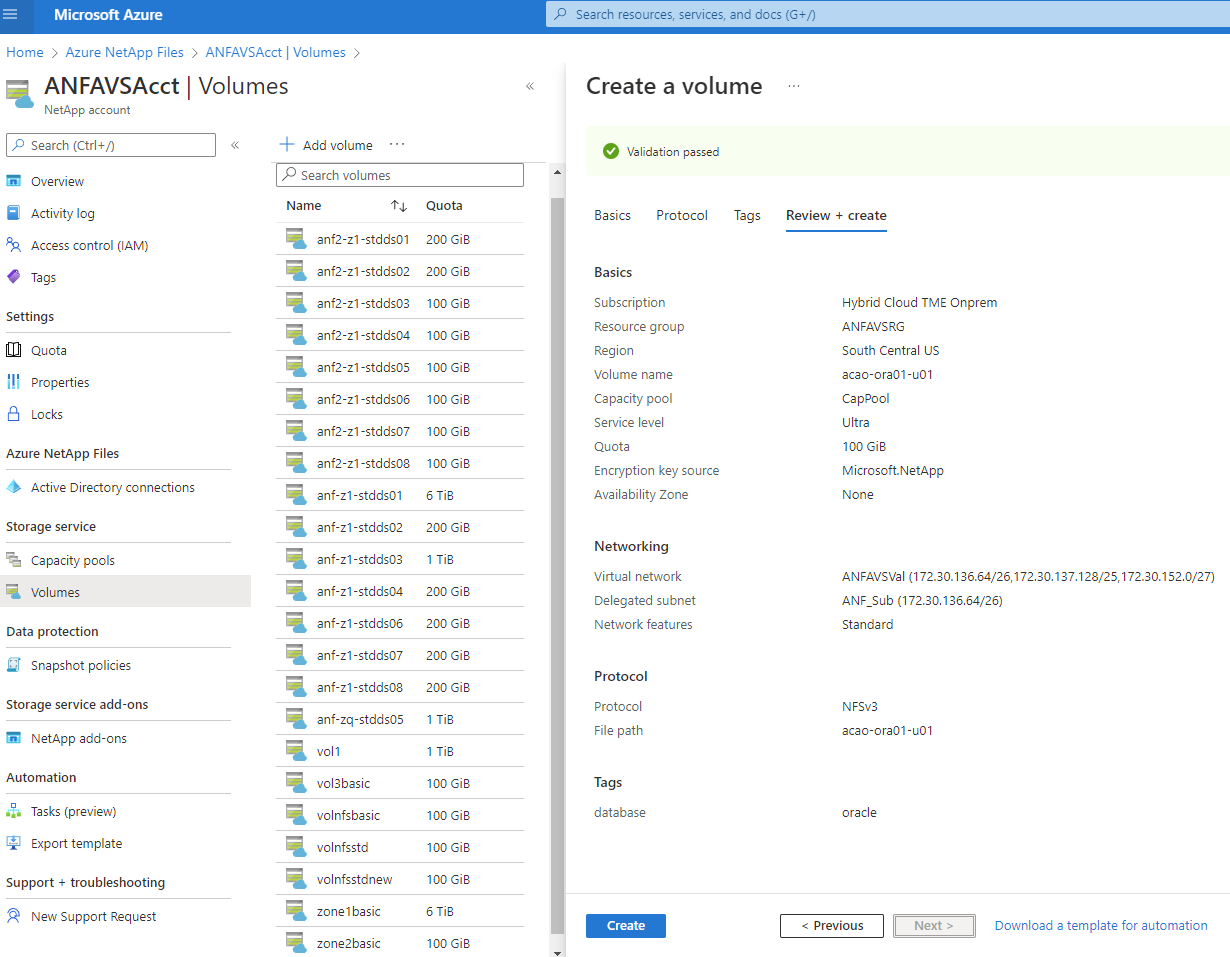1230x957 pixels.
Task: Click the Capacity pools icon
Action: click(14, 560)
